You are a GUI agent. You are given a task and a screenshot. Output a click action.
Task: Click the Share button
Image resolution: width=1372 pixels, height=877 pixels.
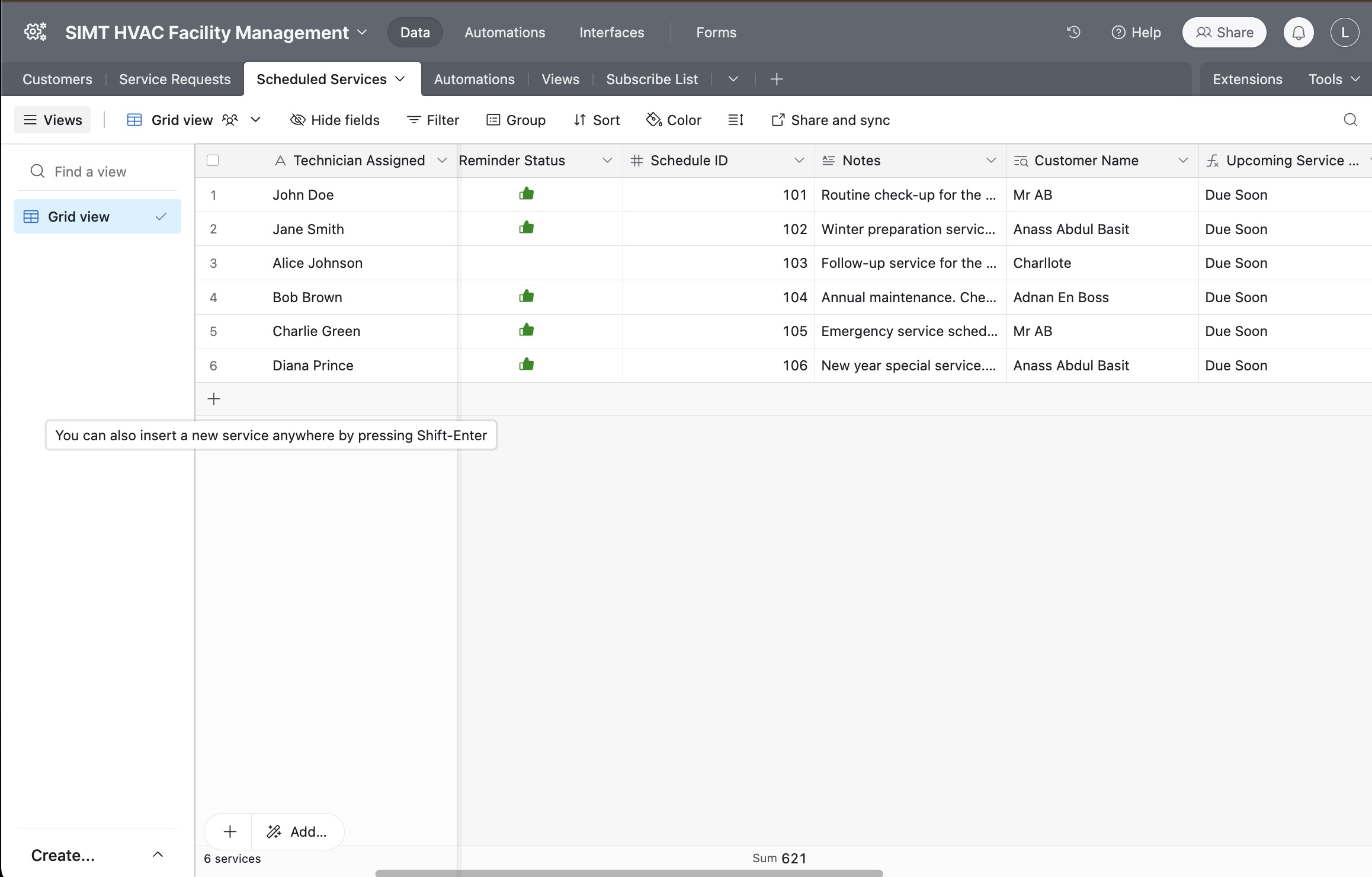(x=1224, y=33)
